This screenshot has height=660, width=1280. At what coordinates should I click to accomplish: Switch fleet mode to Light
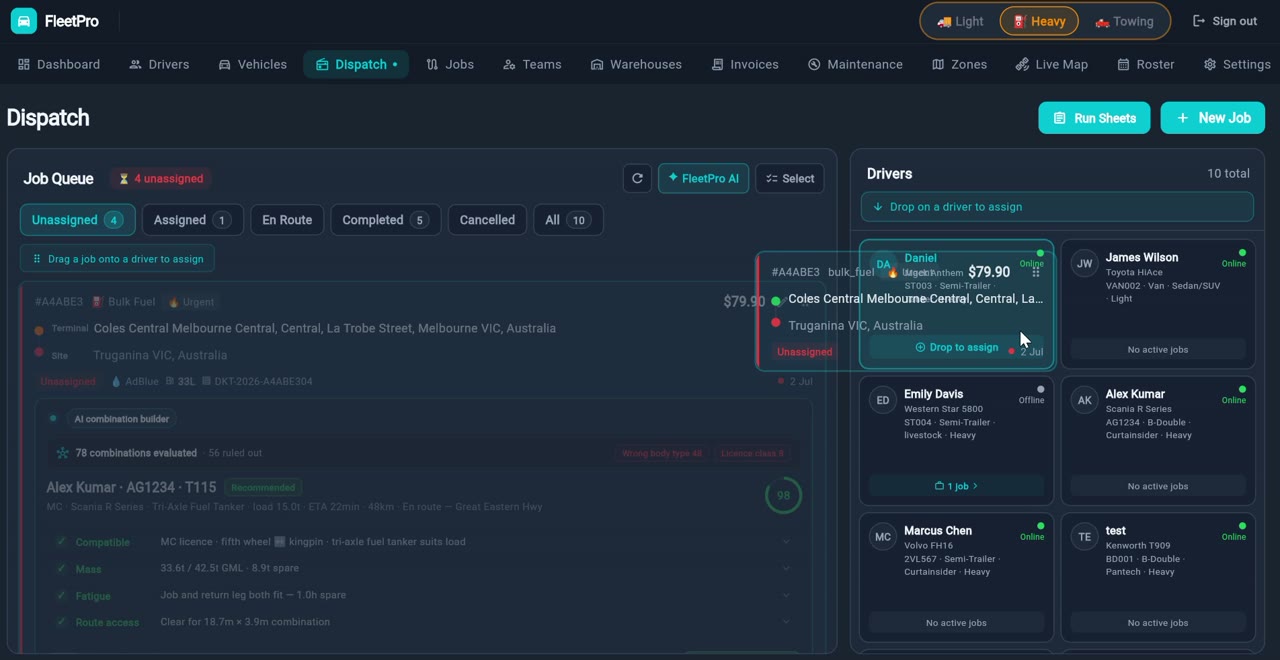960,21
